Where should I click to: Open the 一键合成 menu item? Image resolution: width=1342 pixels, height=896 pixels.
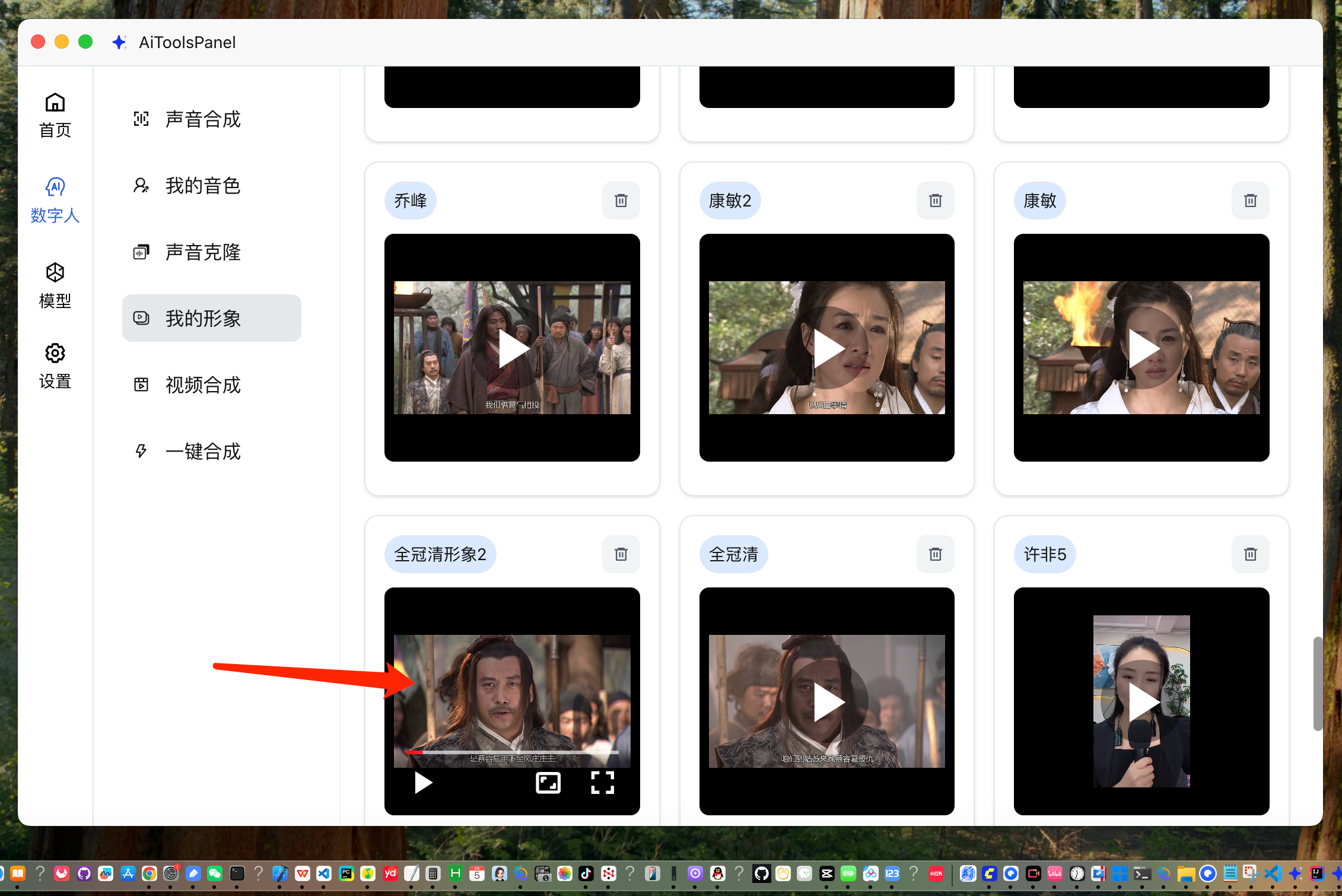click(x=212, y=452)
